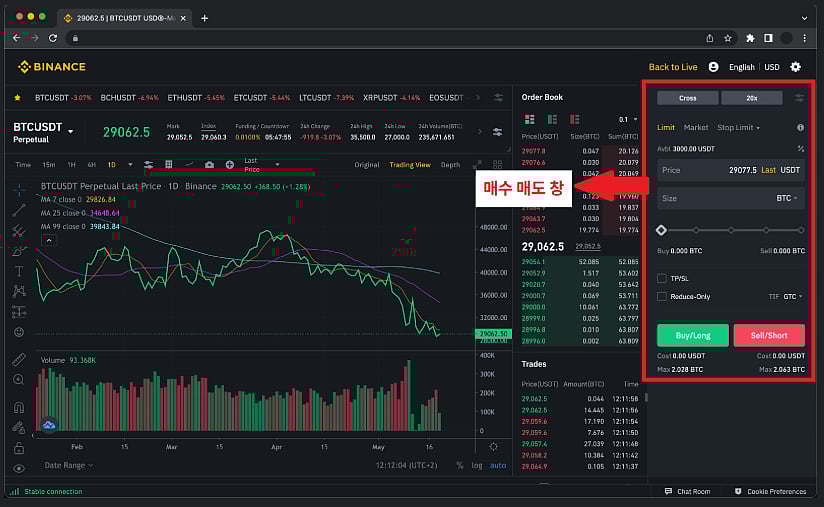The height and width of the screenshot is (507, 824).
Task: Take a chart snapshot with camera icon
Action: [209, 164]
